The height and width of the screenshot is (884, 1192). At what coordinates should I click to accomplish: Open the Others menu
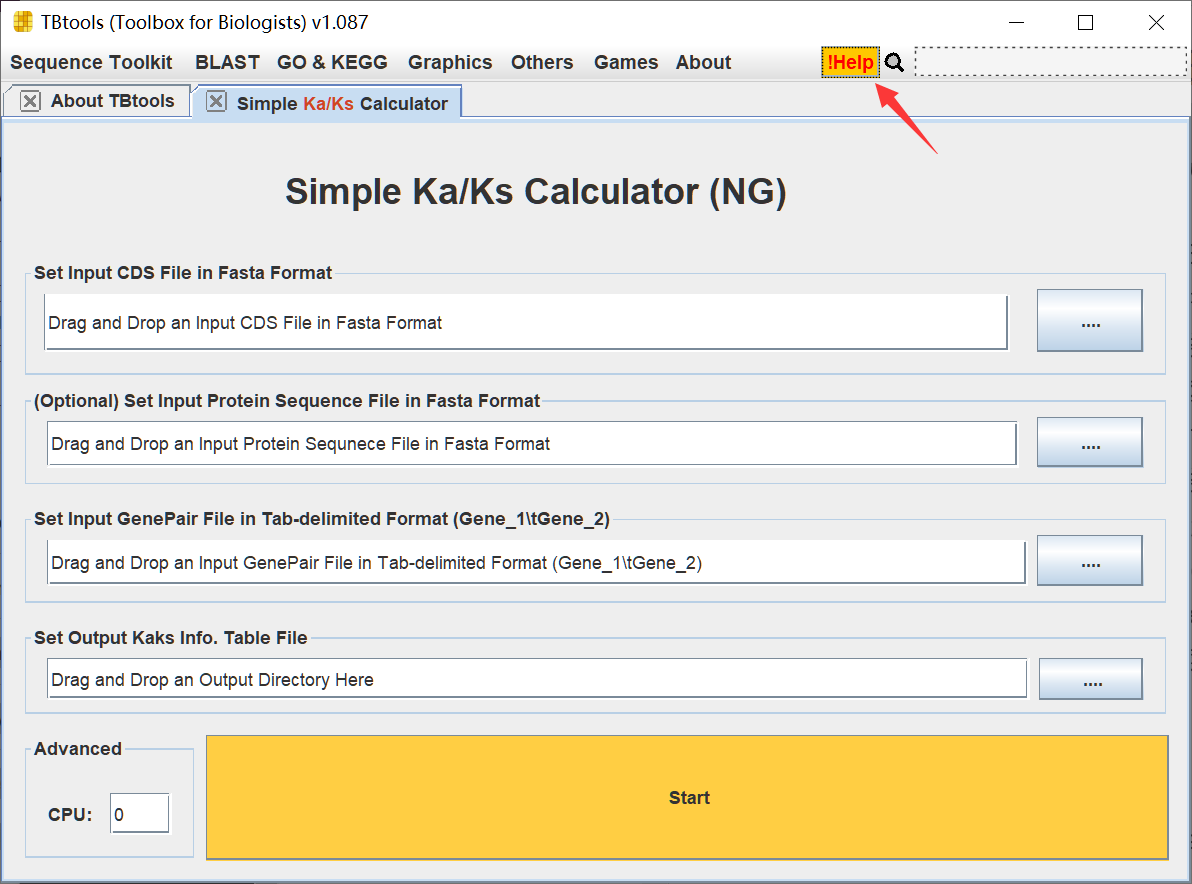coord(542,62)
